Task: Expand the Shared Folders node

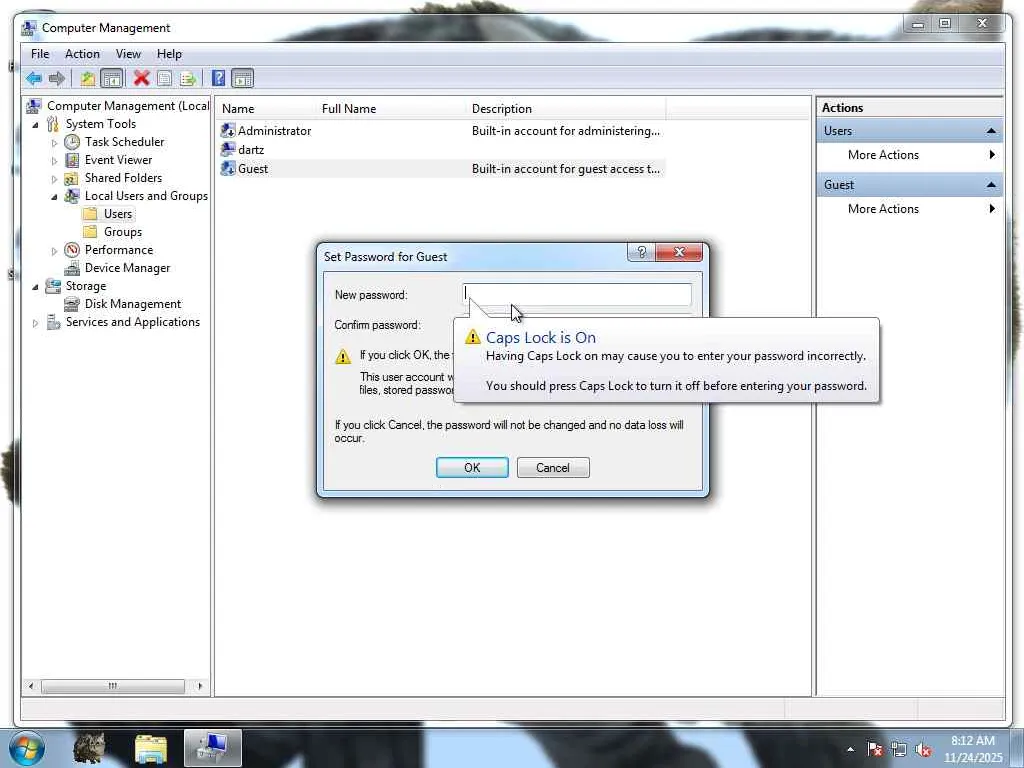Action: [54, 178]
